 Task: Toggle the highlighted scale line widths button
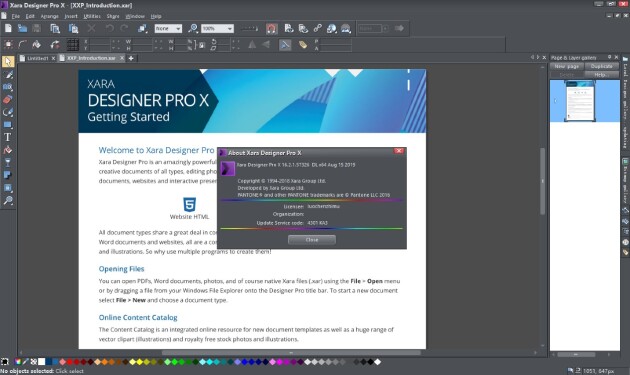tap(285, 45)
